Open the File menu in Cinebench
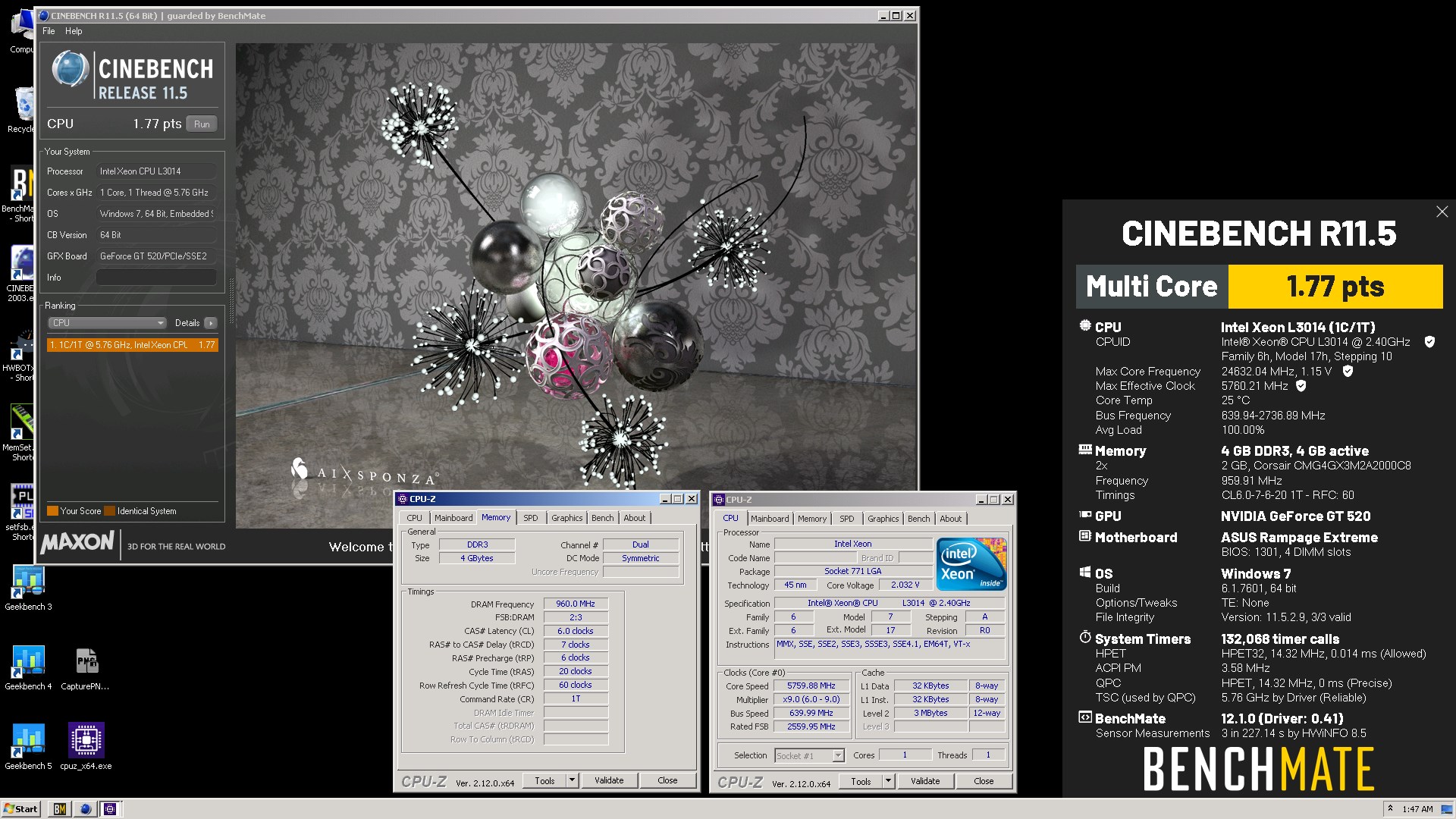1456x819 pixels. point(49,31)
